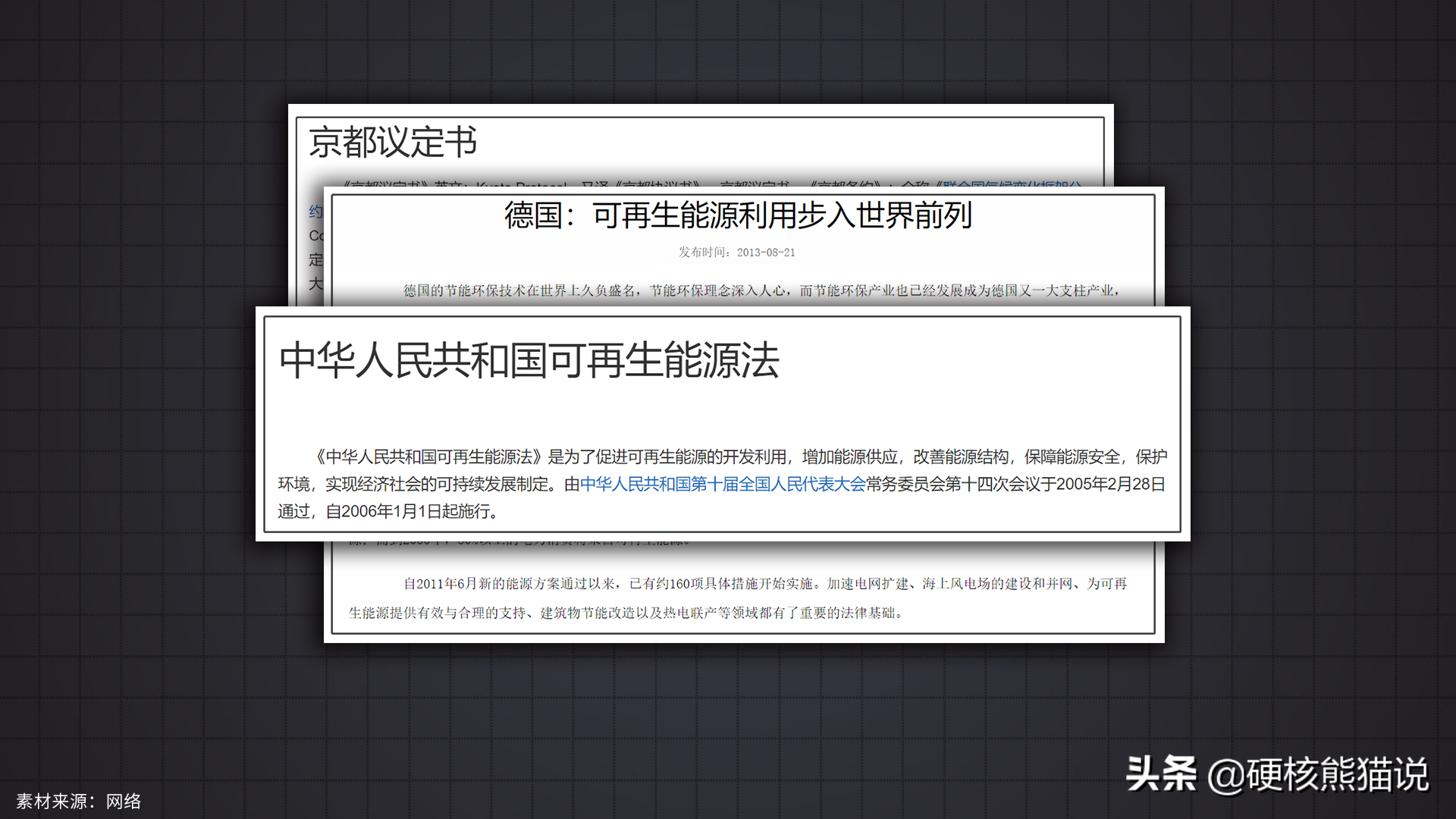Viewport: 1456px width, 819px height.
Task: Click the 2005年2月28日 date text
Action: click(x=1110, y=484)
